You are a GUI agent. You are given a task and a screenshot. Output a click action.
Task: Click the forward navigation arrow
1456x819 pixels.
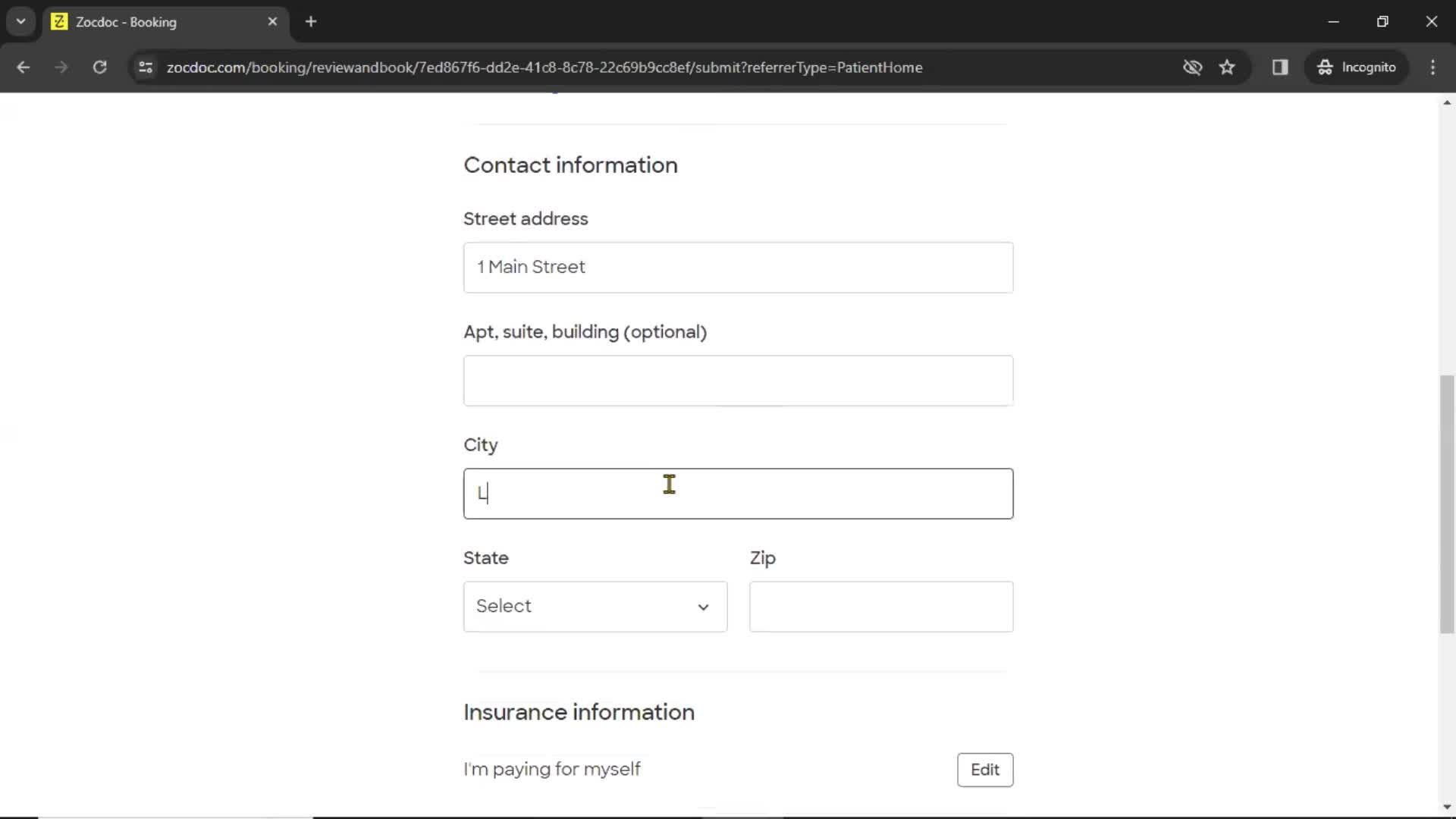coord(61,67)
